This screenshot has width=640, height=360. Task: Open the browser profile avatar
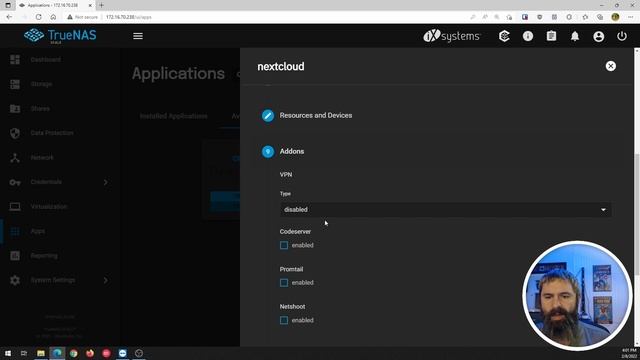click(x=615, y=17)
